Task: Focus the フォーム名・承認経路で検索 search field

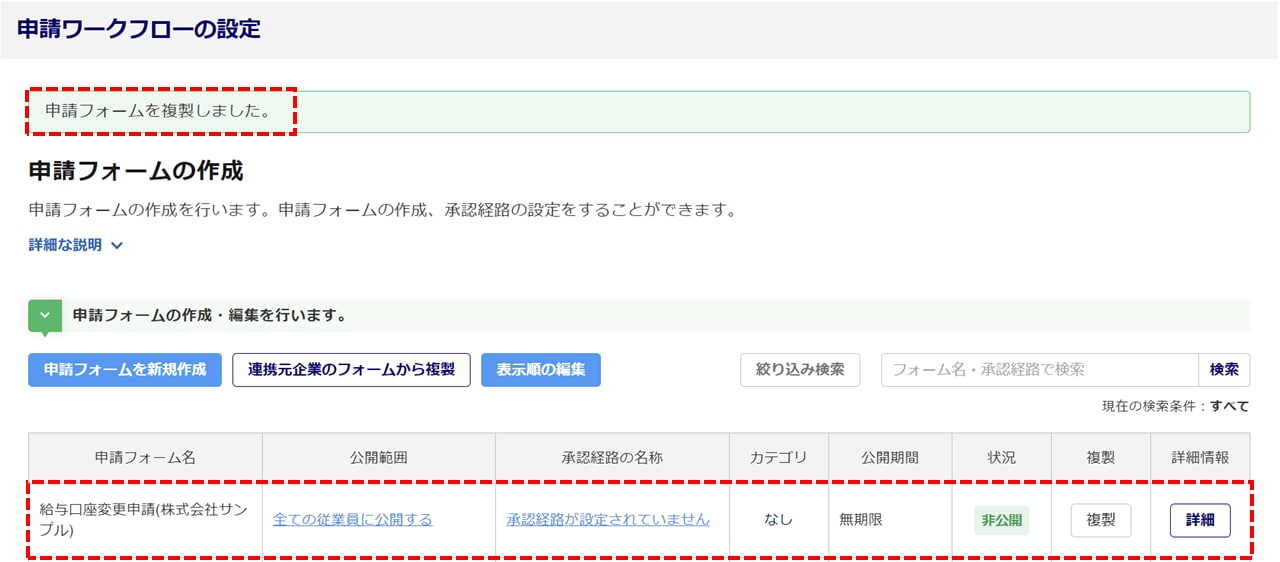Action: pos(1039,370)
